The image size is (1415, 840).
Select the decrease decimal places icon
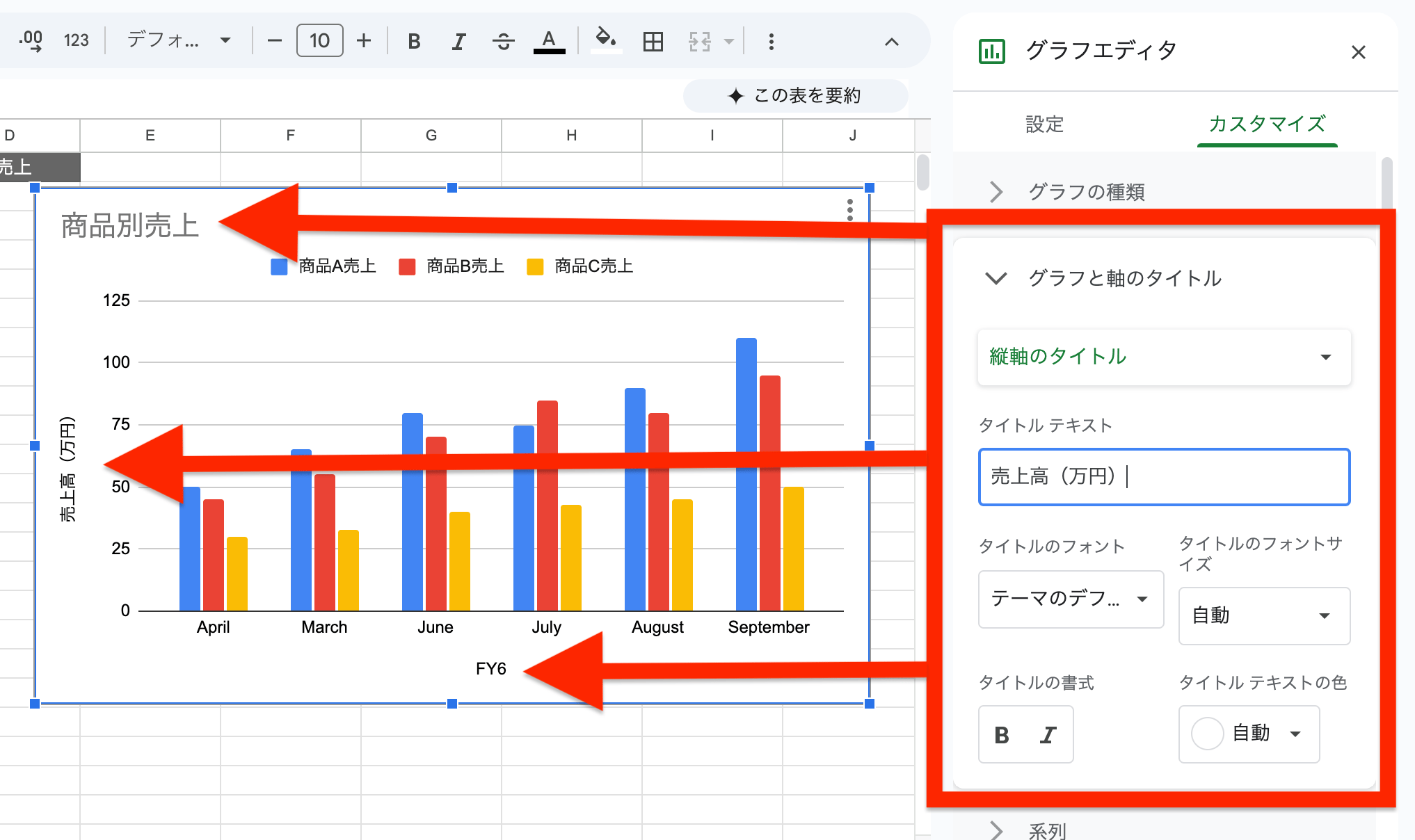(x=29, y=40)
